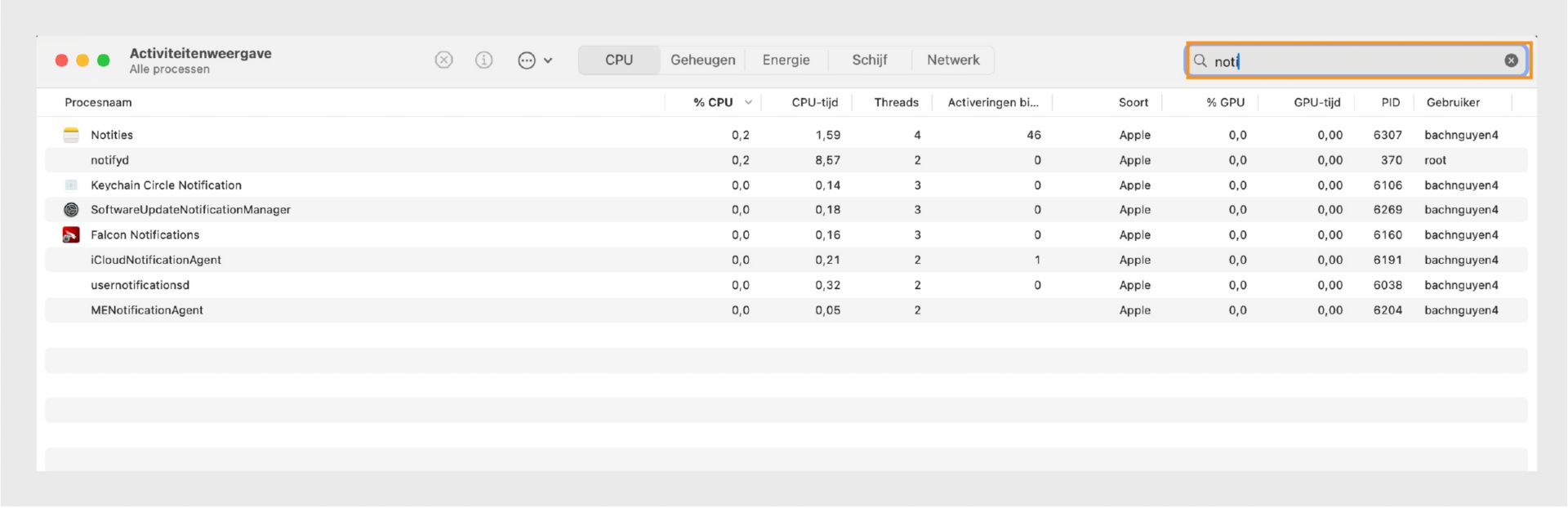Click the red close window button

(x=61, y=60)
